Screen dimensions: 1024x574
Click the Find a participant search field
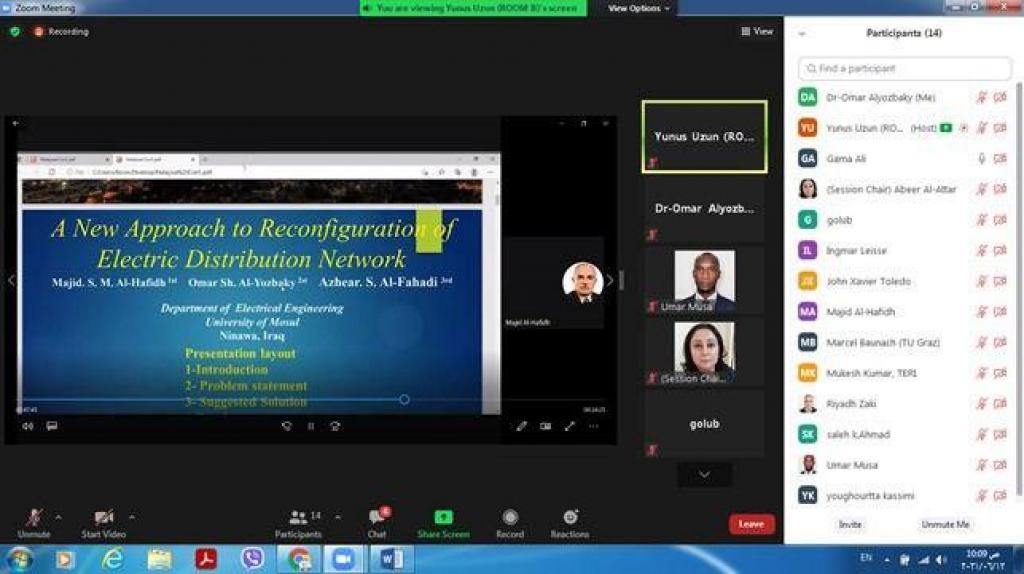(x=905, y=69)
